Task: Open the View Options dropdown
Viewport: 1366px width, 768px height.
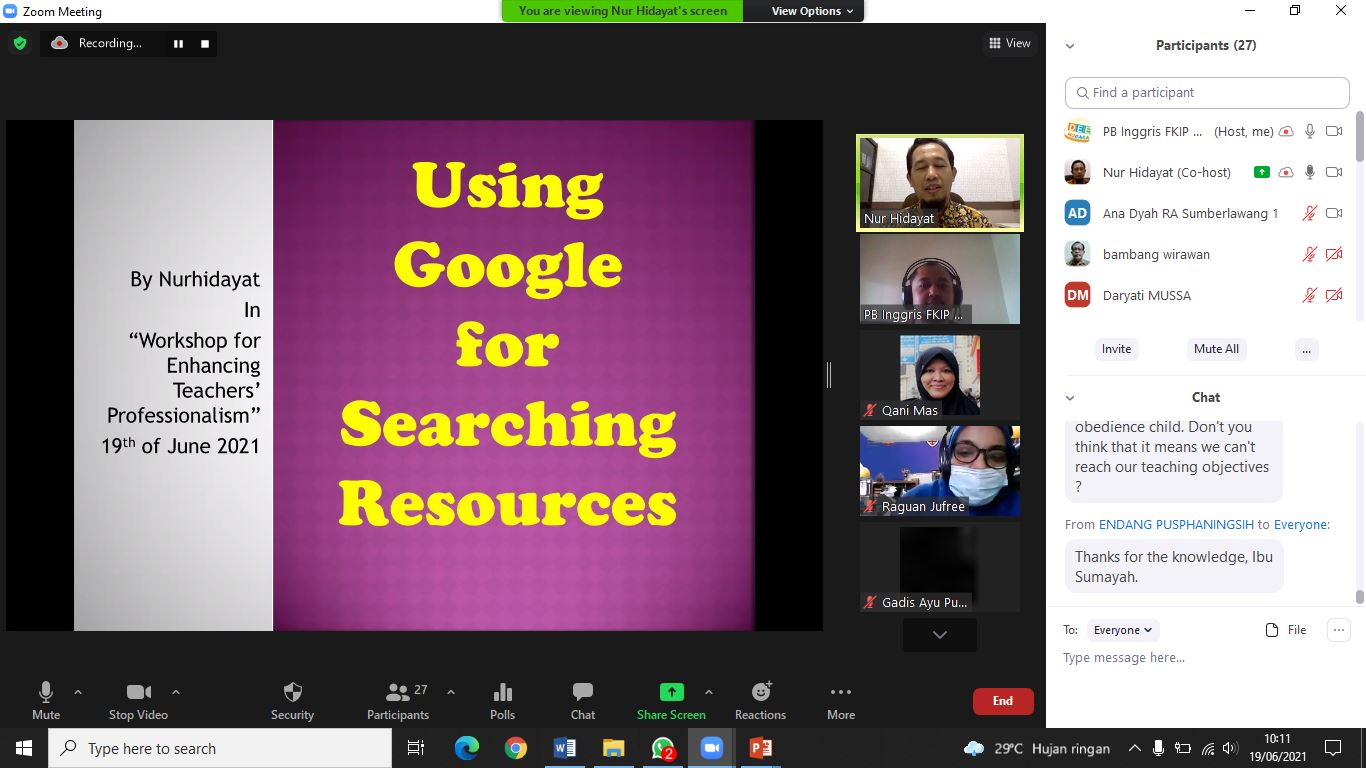Action: click(812, 11)
